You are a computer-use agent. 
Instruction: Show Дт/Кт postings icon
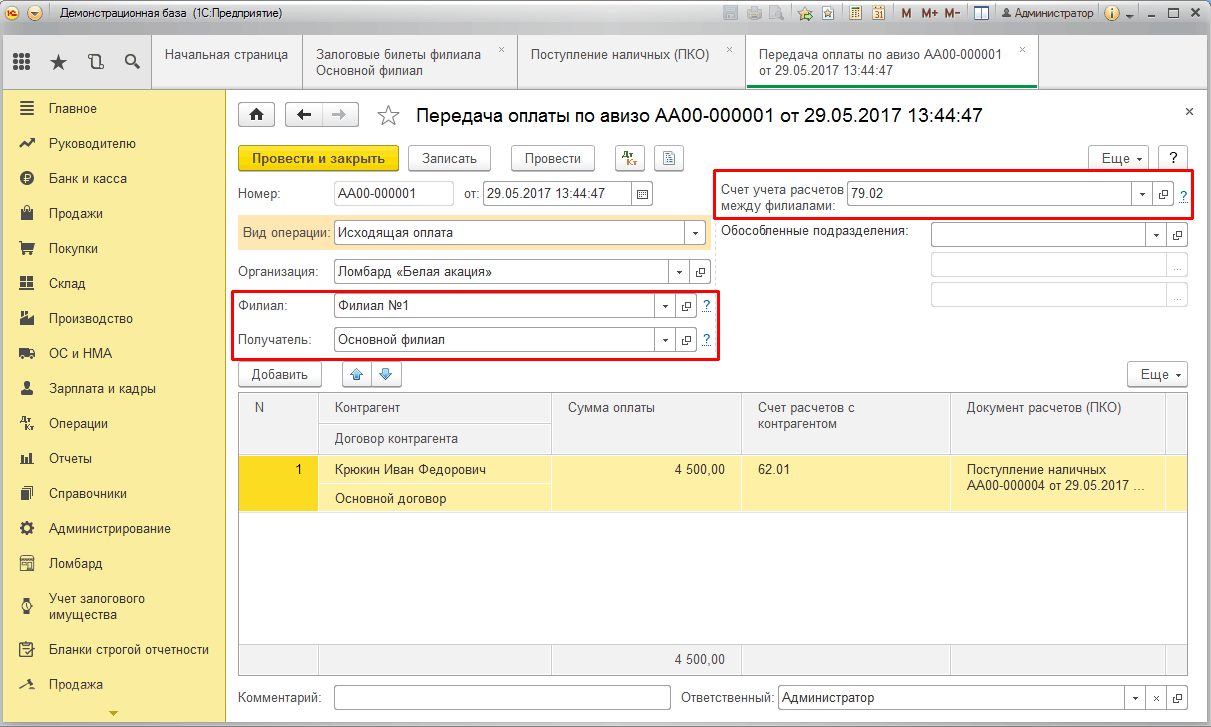click(x=630, y=158)
